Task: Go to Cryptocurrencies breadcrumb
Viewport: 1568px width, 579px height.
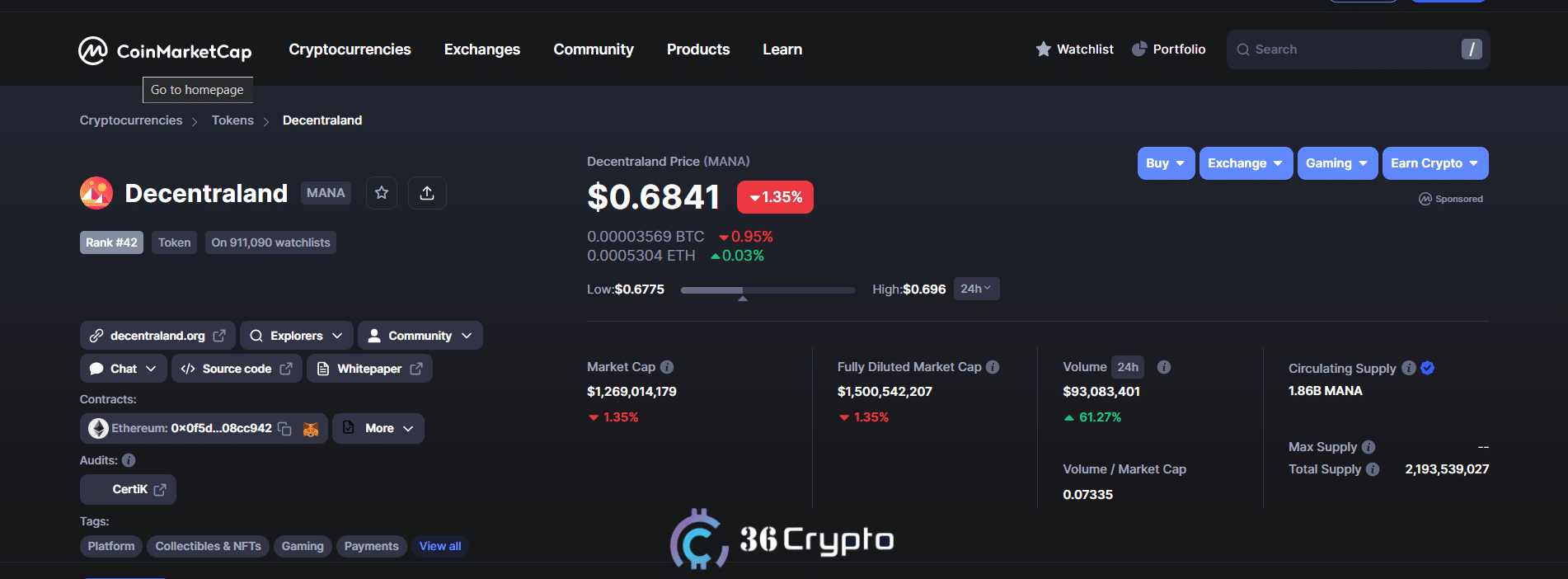Action: (131, 120)
